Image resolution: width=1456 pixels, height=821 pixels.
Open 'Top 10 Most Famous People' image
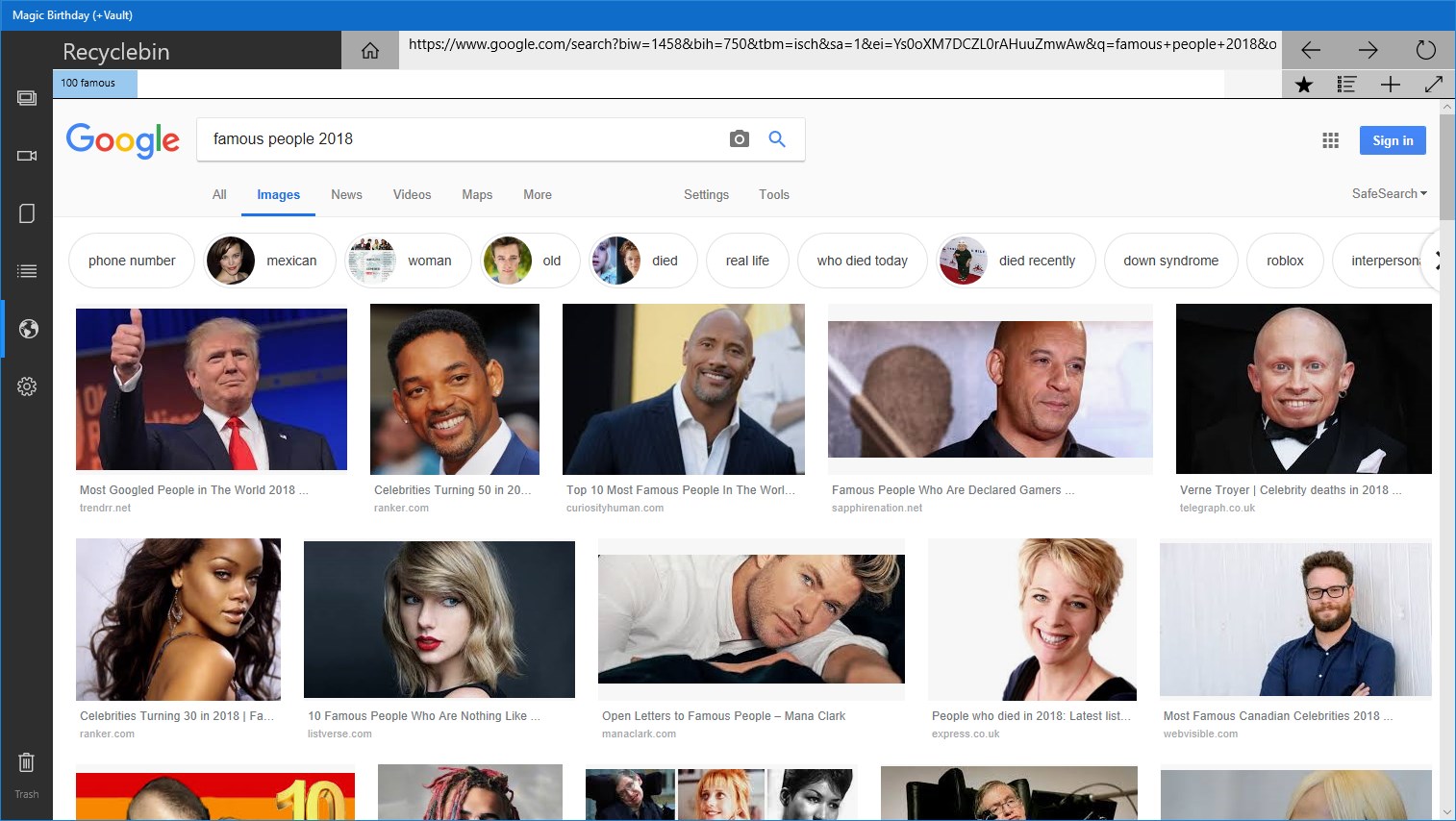click(684, 389)
